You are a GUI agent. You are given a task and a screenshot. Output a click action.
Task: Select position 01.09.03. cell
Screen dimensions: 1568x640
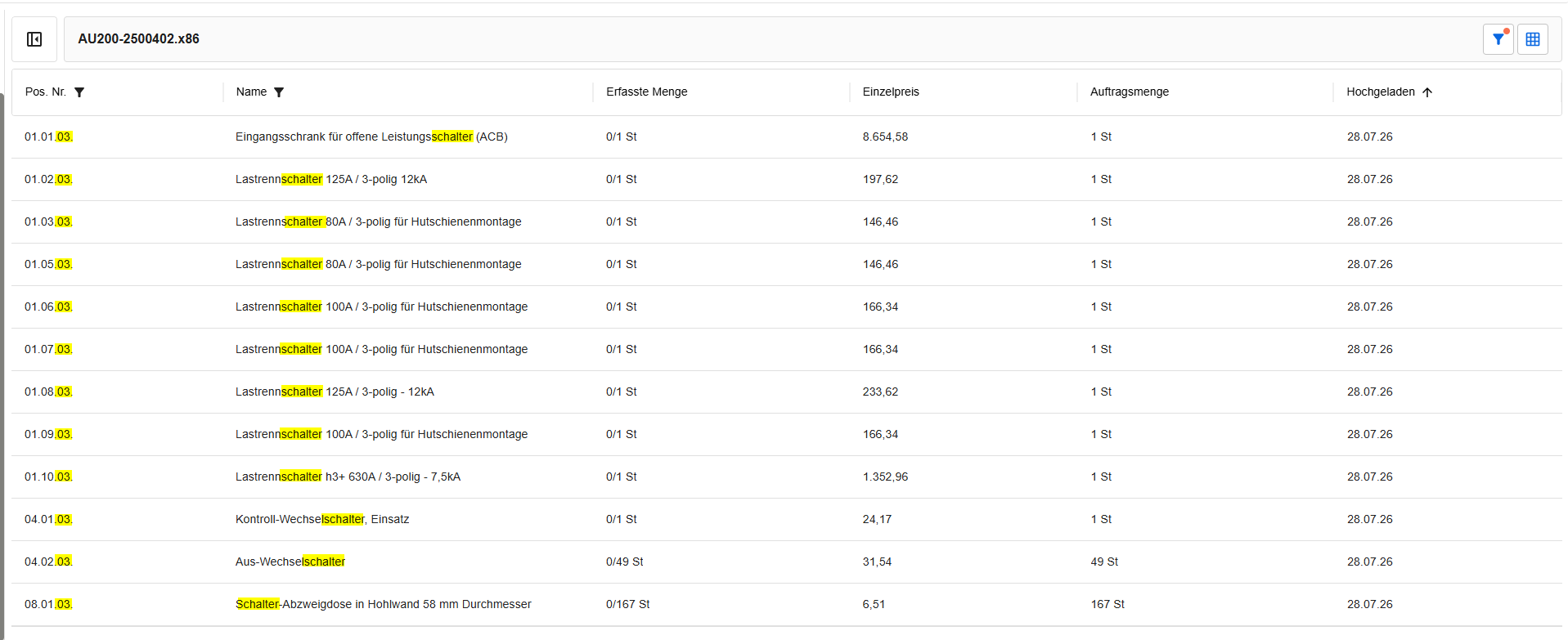(x=48, y=434)
